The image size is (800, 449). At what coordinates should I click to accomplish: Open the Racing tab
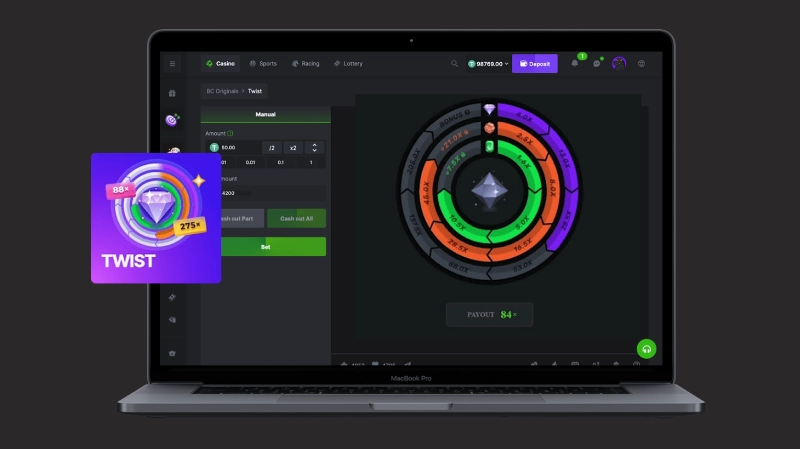click(306, 63)
